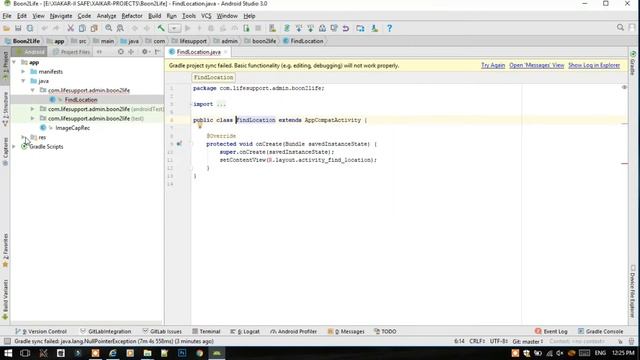This screenshot has width=640, height=360.
Task: Click the Cut scissors icon
Action: click(71, 28)
